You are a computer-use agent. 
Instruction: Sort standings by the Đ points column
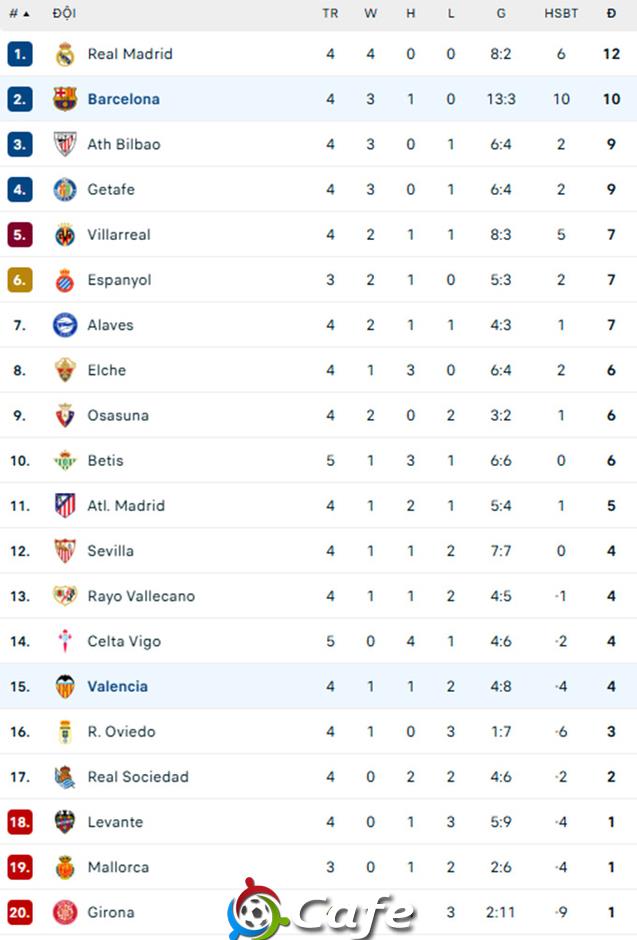(611, 13)
